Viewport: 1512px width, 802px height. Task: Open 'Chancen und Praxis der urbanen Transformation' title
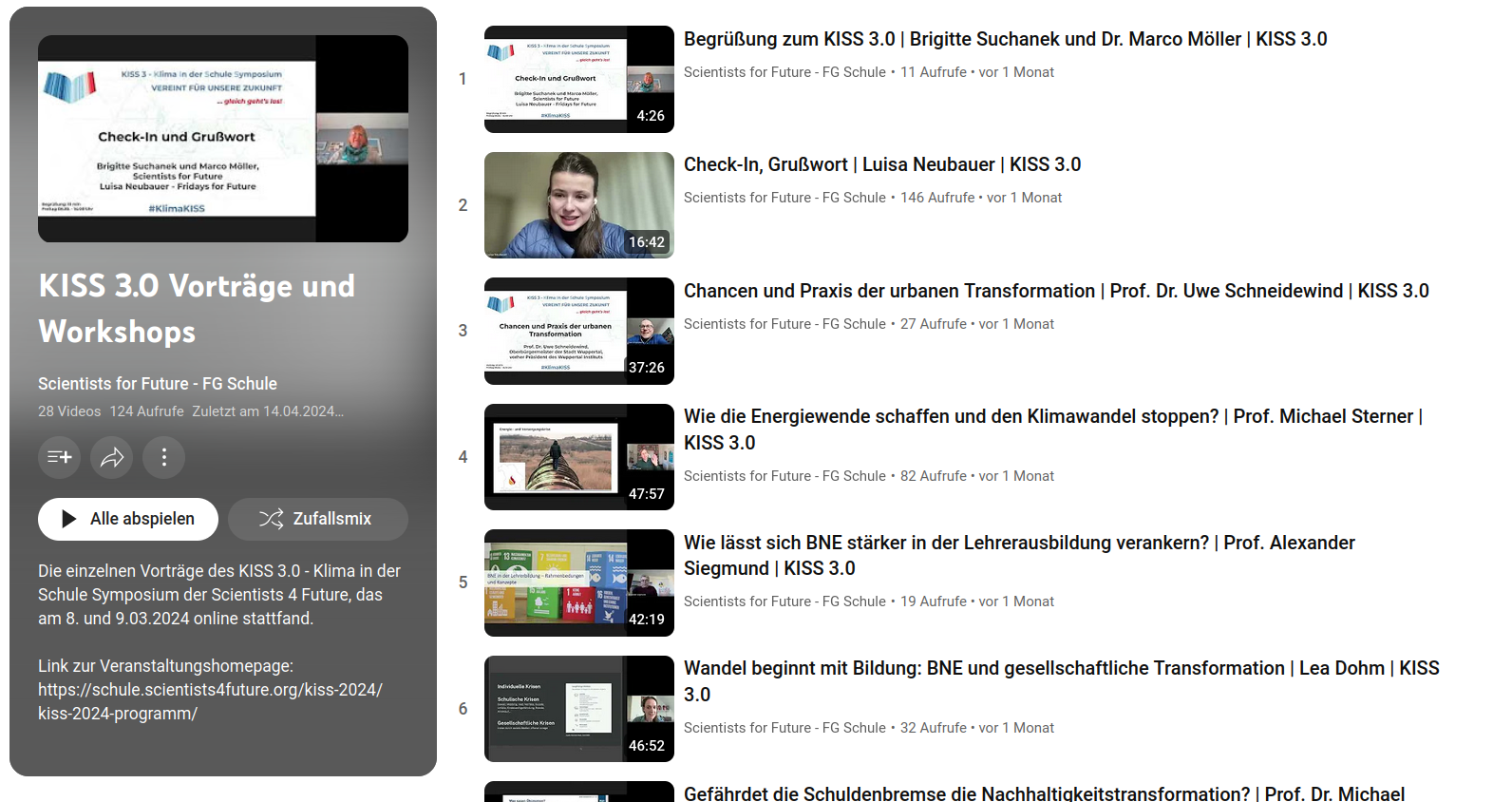click(1056, 291)
